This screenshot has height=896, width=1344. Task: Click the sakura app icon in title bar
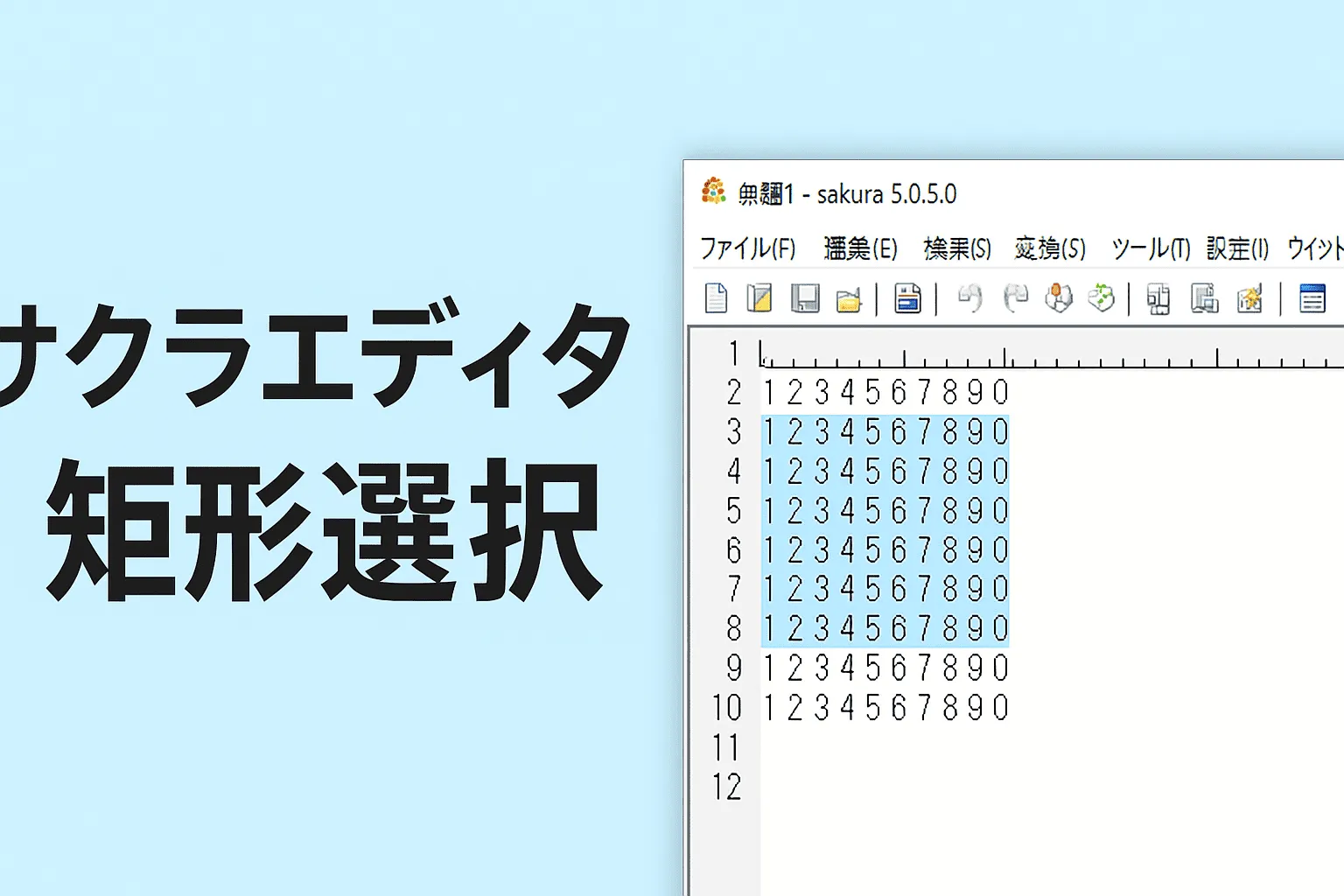(x=713, y=192)
